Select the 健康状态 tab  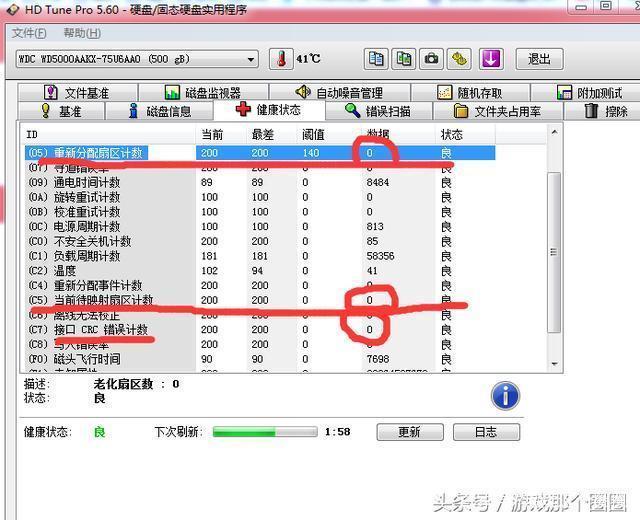coord(269,109)
